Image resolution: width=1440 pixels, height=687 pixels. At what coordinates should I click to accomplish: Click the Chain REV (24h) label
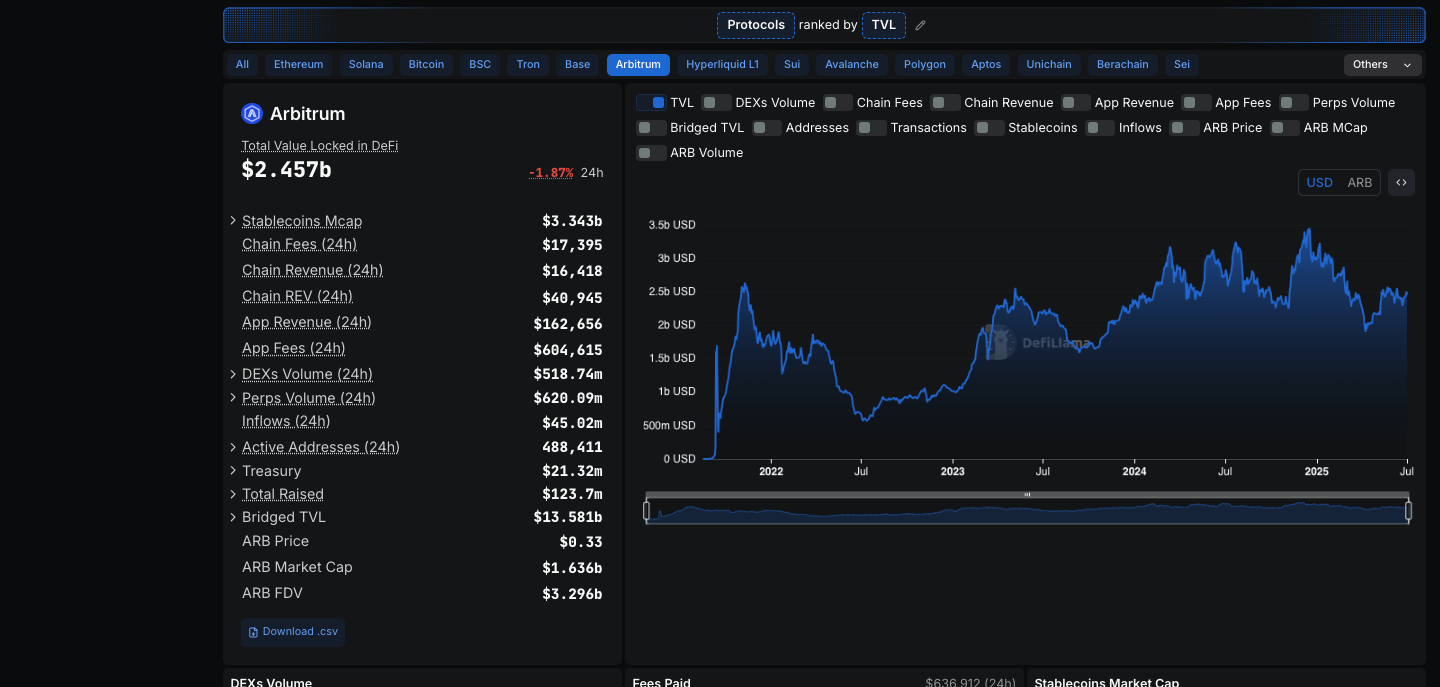[x=297, y=297]
